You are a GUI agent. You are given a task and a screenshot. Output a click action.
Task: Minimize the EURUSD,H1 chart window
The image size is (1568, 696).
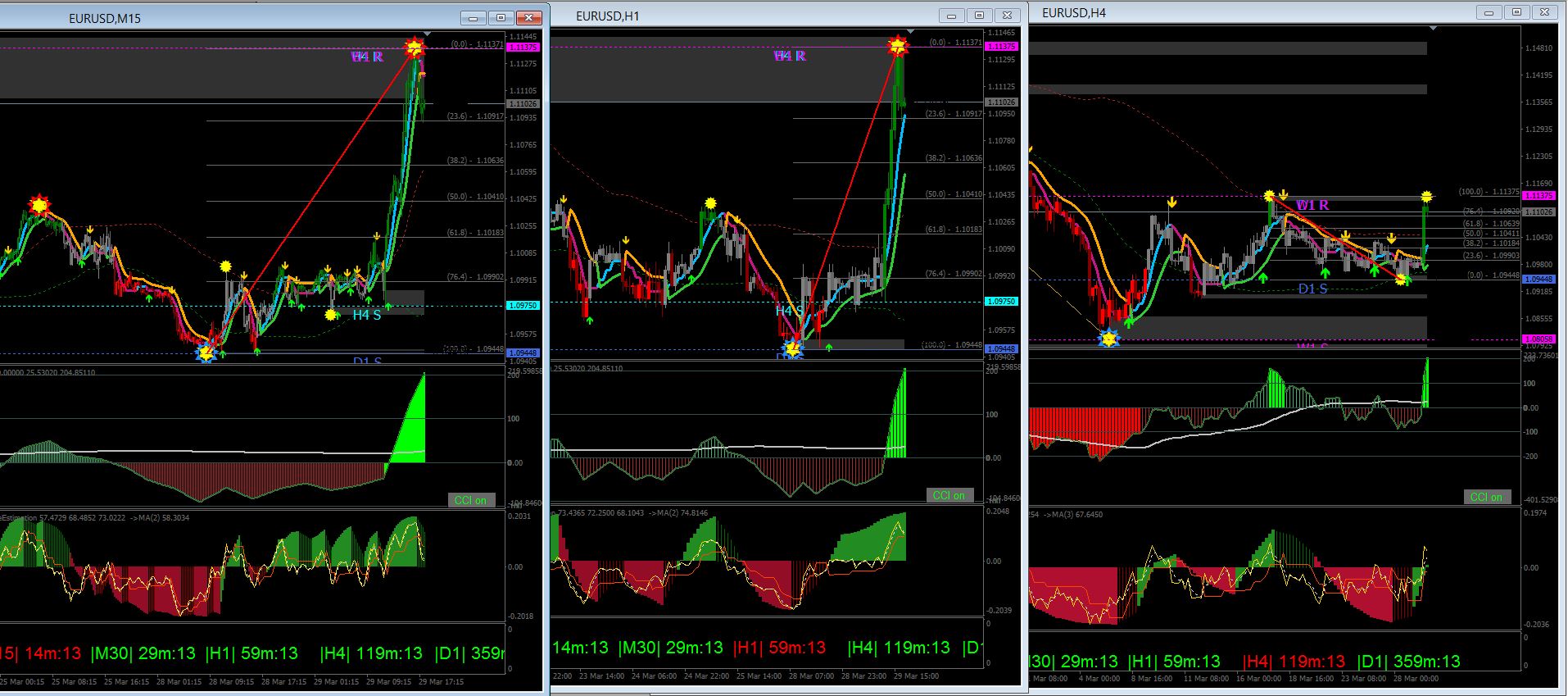tap(952, 16)
